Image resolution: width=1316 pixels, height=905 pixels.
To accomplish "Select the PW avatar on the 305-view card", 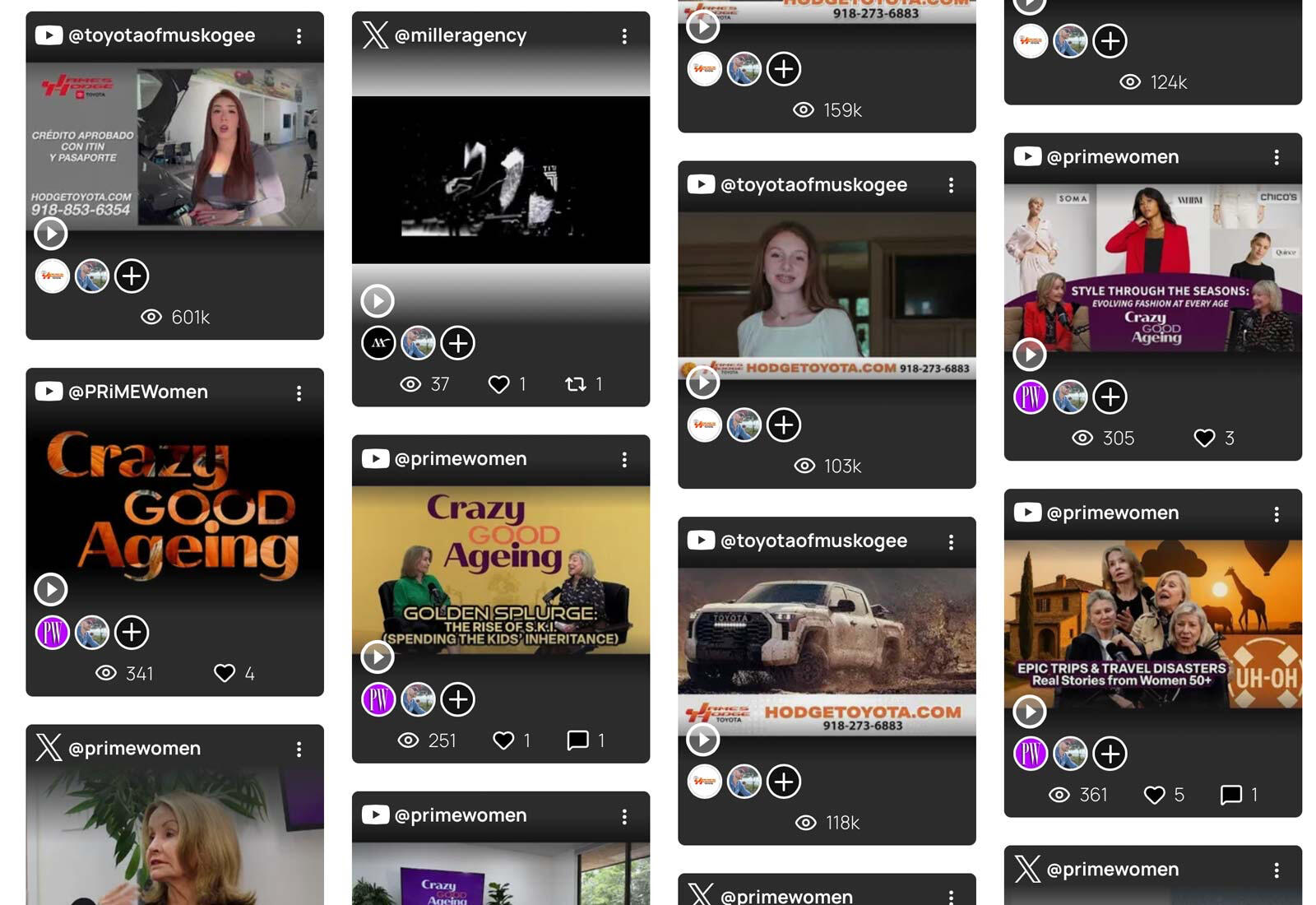I will [1031, 397].
